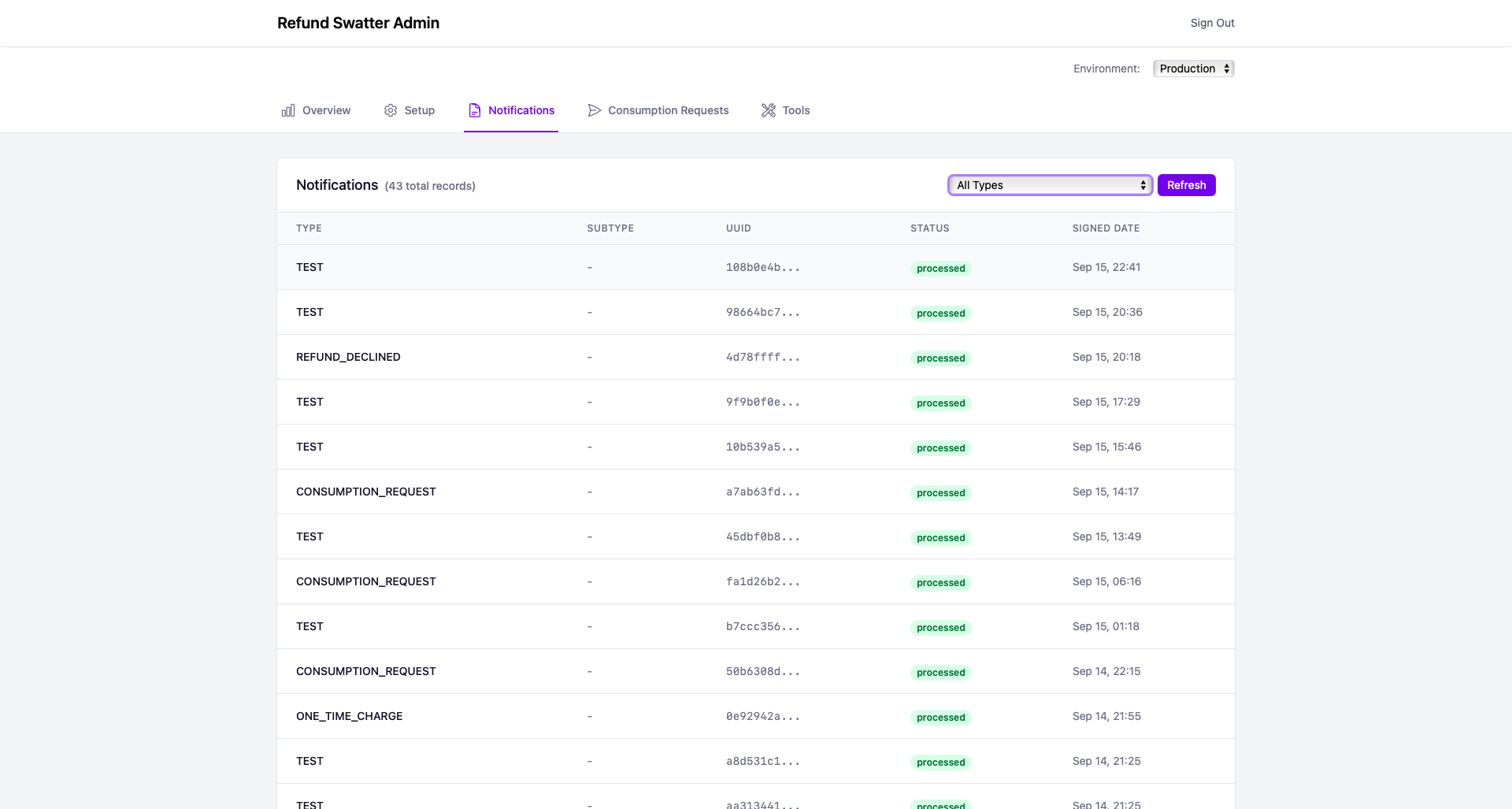Sign out of the admin
The width and height of the screenshot is (1512, 809).
[1213, 23]
